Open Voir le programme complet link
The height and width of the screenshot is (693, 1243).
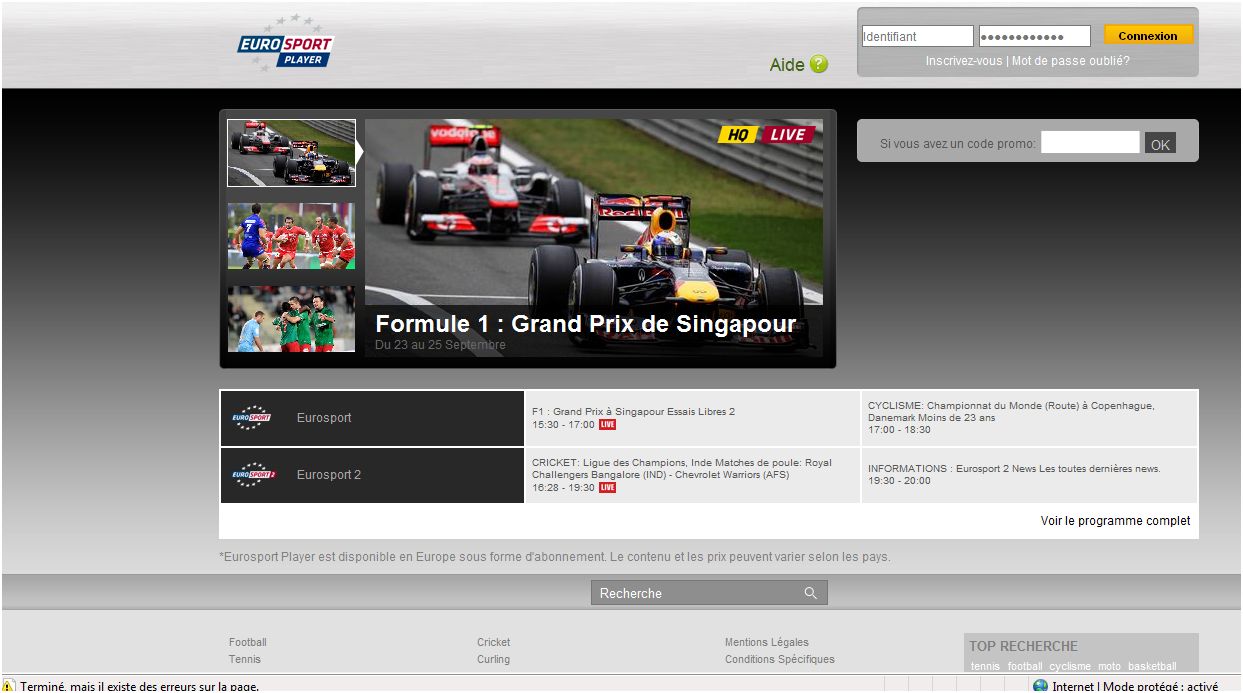coord(1115,521)
